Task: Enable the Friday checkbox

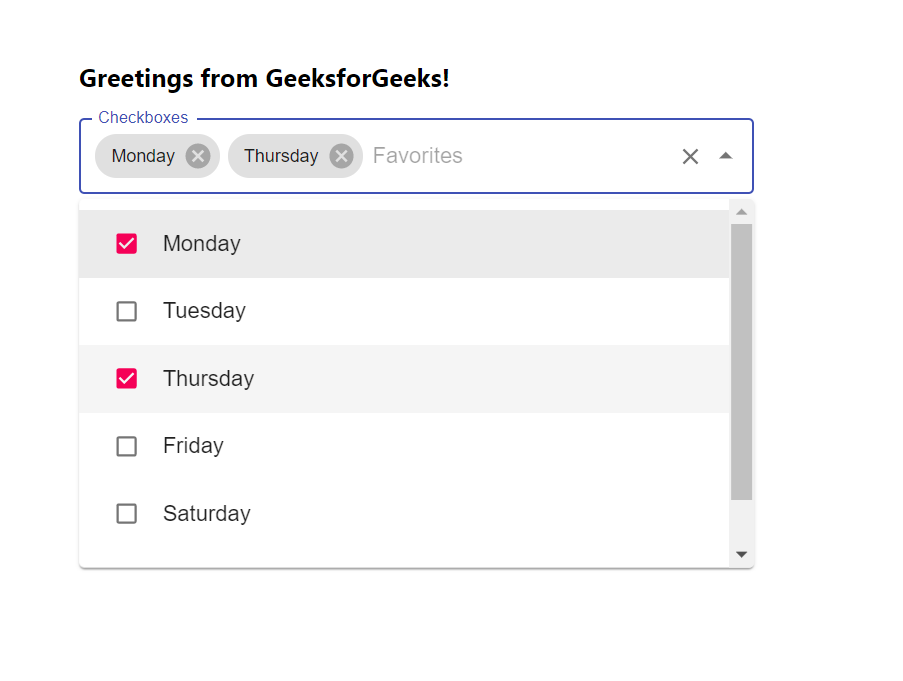Action: [127, 446]
